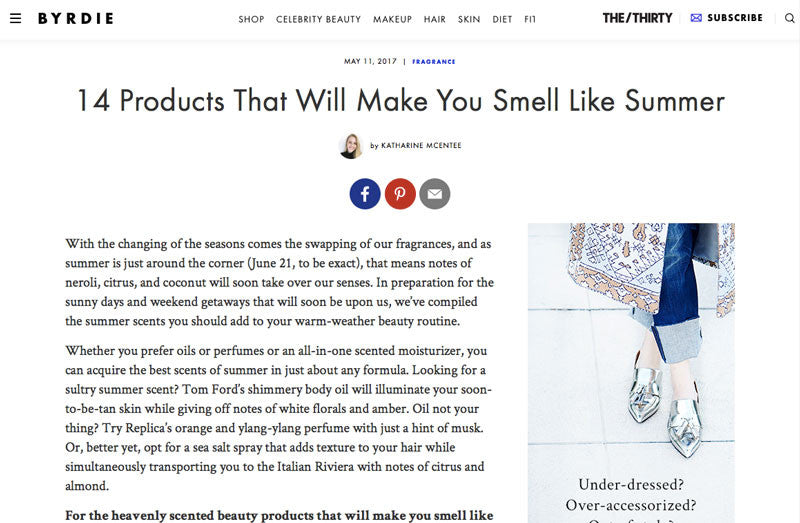This screenshot has height=523, width=800.
Task: Open the Shop menu item
Action: [251, 19]
